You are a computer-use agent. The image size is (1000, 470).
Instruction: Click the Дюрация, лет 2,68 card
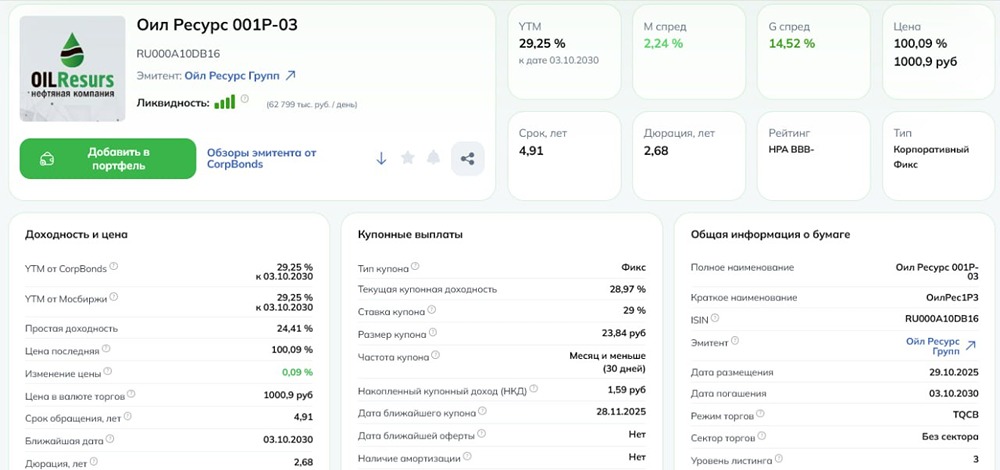tap(689, 156)
